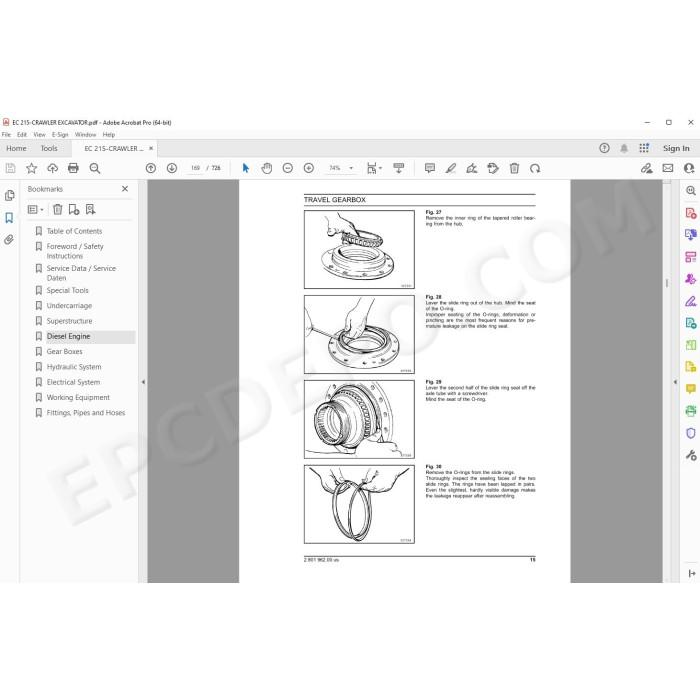Viewport: 700px width, 700px height.
Task: Add a sticky note comment
Action: pyautogui.click(x=430, y=168)
